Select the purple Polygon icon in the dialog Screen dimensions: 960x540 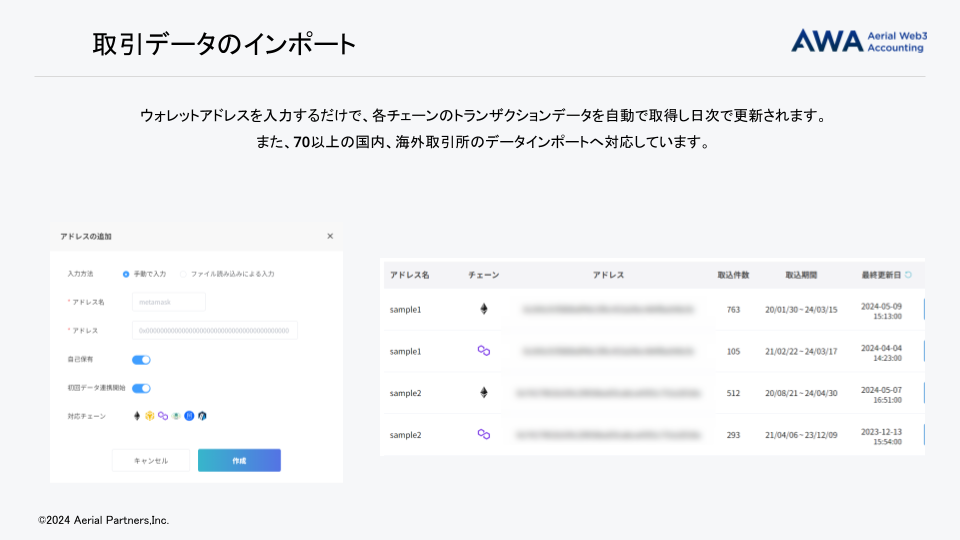click(x=162, y=415)
